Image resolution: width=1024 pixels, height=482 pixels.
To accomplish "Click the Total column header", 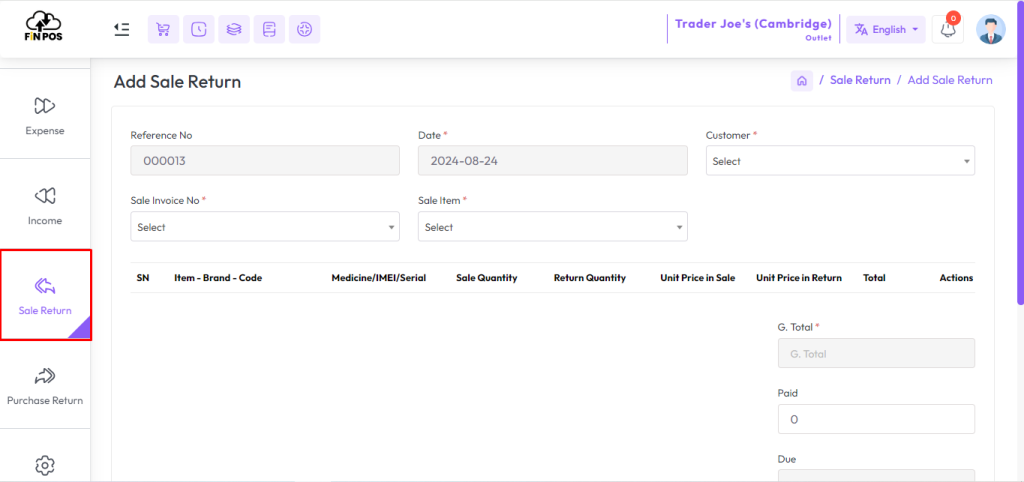I will pyautogui.click(x=874, y=278).
